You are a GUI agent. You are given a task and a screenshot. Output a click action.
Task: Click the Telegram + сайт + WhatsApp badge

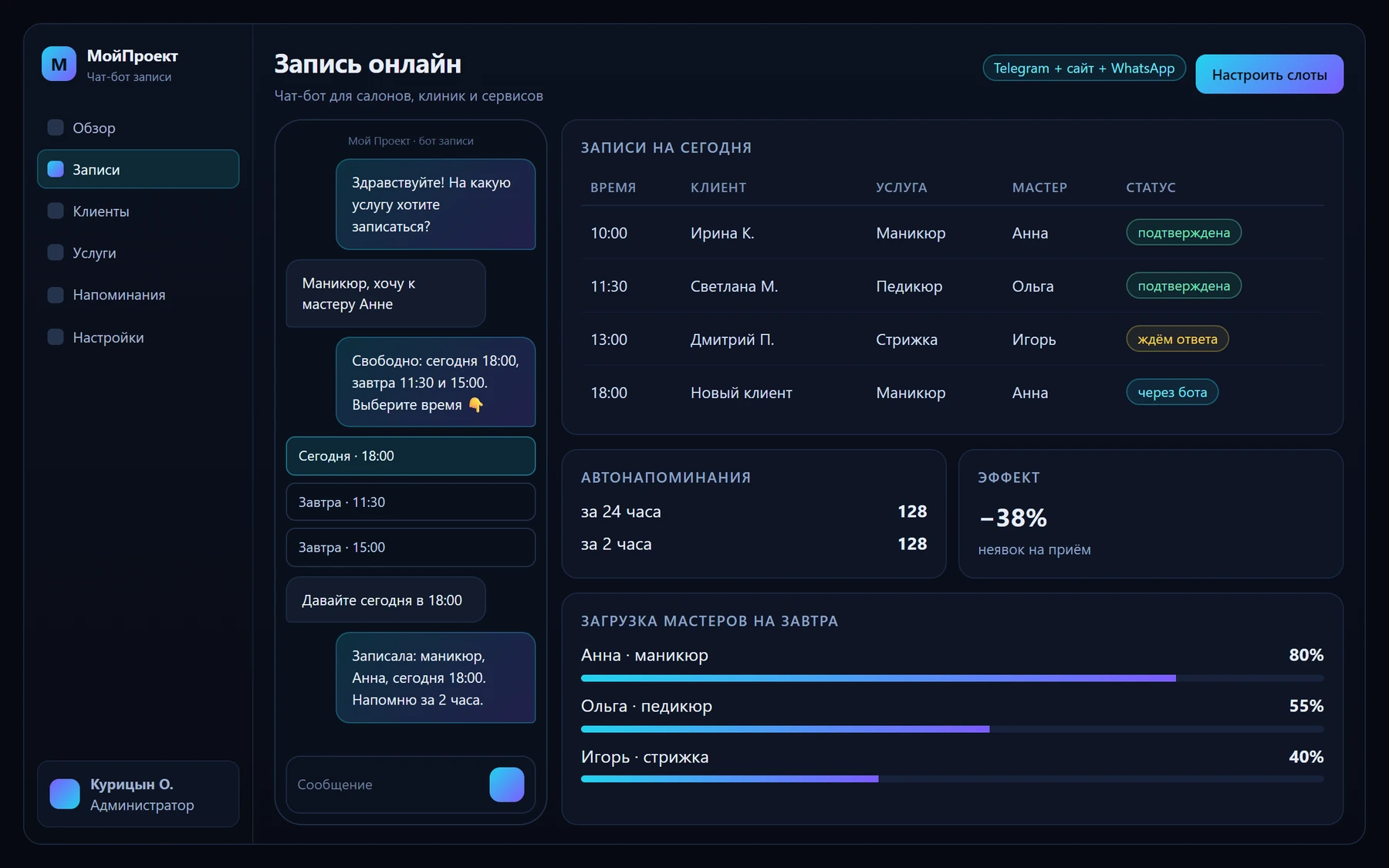(x=1084, y=68)
